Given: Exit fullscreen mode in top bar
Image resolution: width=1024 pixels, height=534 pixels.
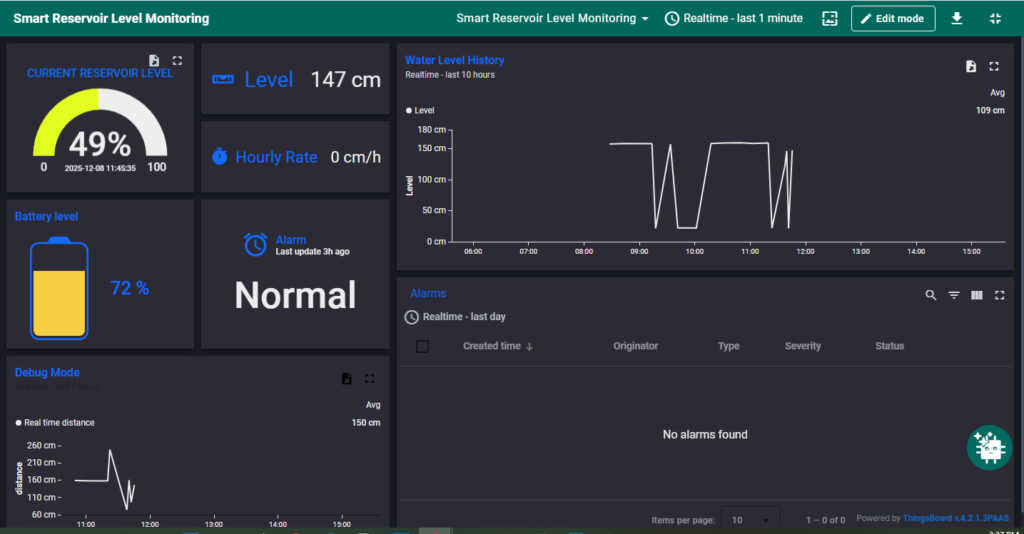Looking at the screenshot, I should pos(994,18).
